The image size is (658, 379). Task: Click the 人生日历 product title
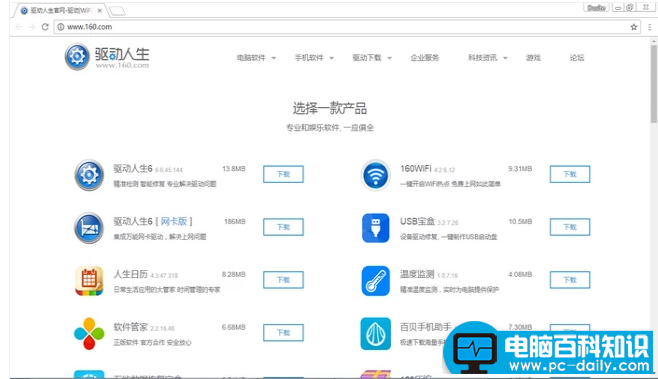click(x=131, y=274)
